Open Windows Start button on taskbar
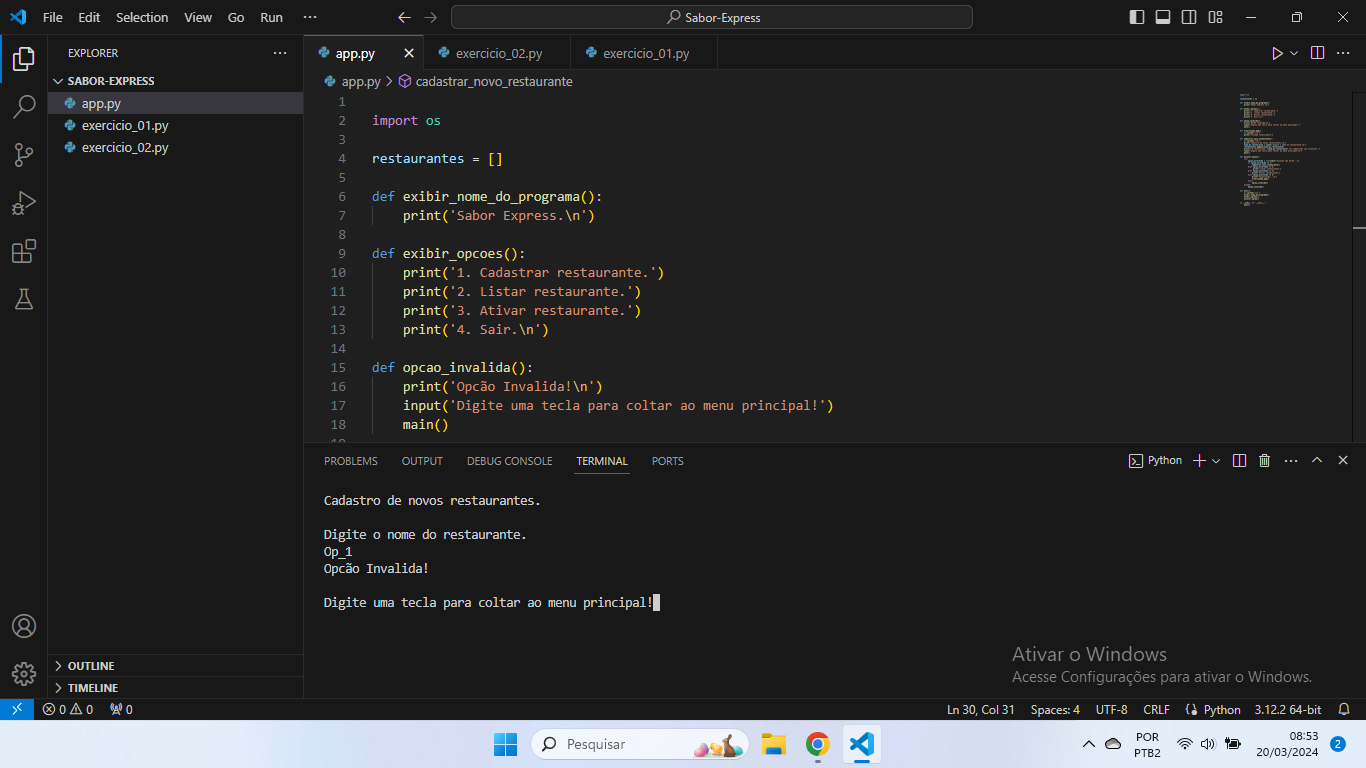Screen dimensions: 1366x768 pos(506,744)
